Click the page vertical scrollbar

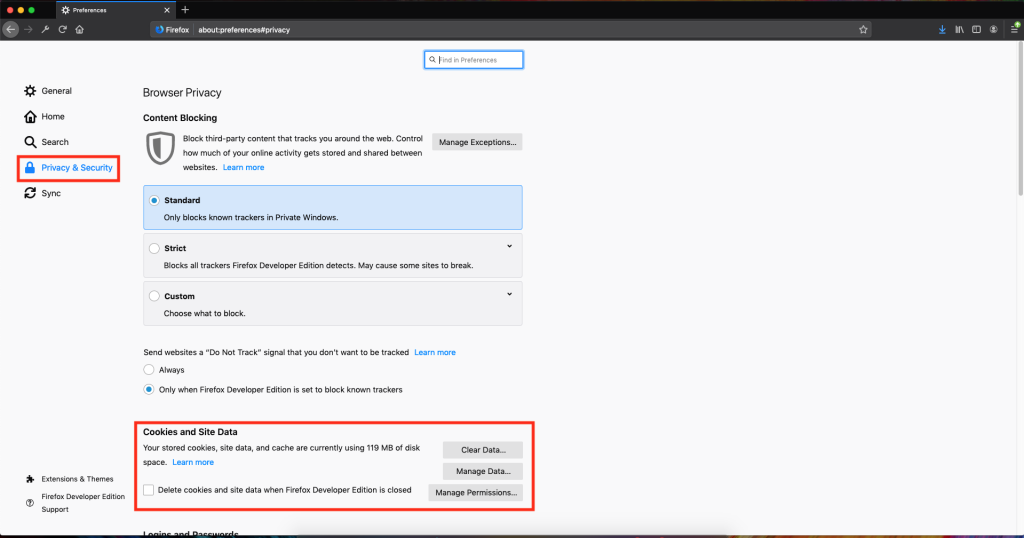(x=1020, y=118)
